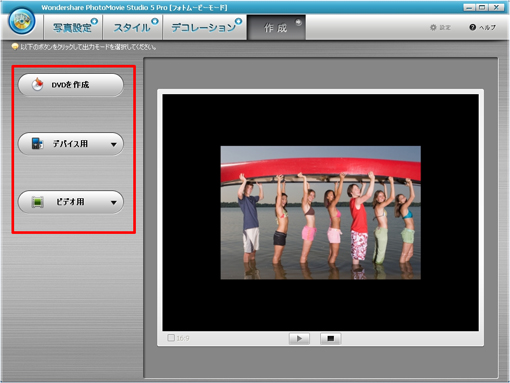Open the ヘルプ help menu

(x=482, y=27)
